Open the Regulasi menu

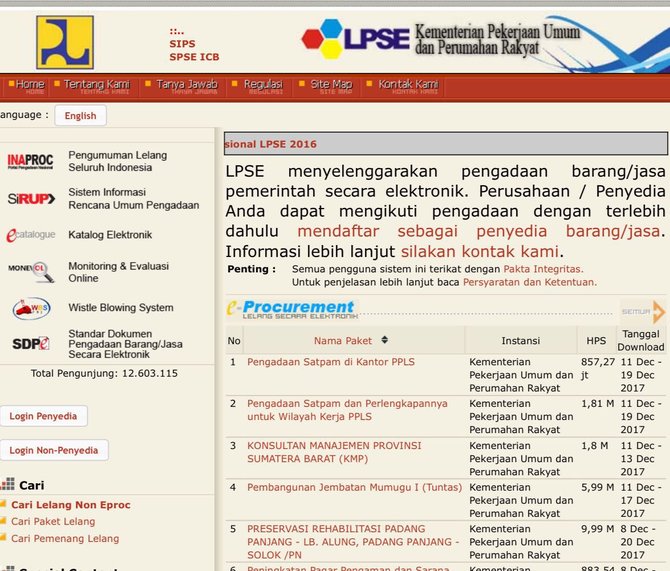coord(258,85)
